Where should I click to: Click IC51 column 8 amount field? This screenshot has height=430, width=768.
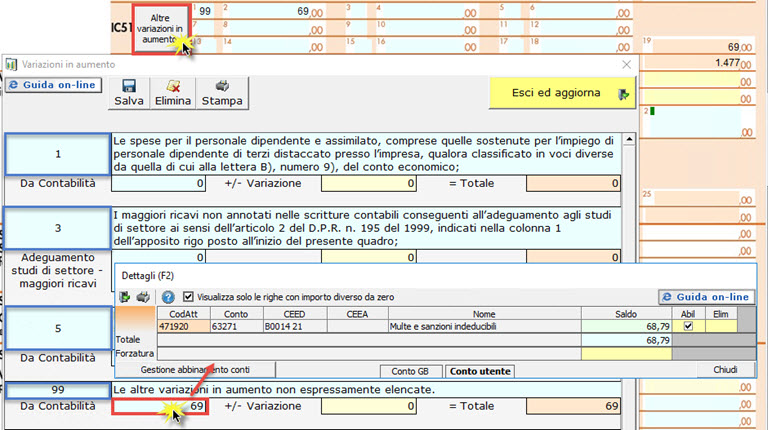[x=275, y=28]
